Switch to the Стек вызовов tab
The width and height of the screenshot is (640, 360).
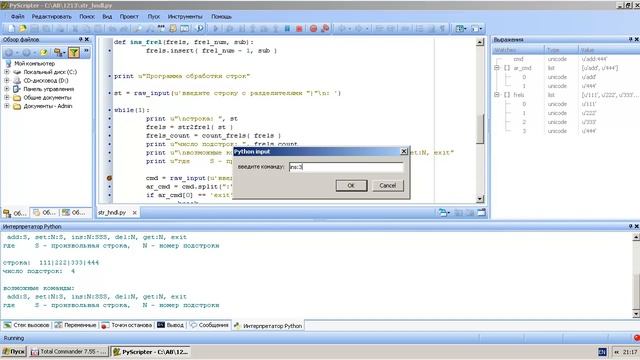tap(27, 325)
